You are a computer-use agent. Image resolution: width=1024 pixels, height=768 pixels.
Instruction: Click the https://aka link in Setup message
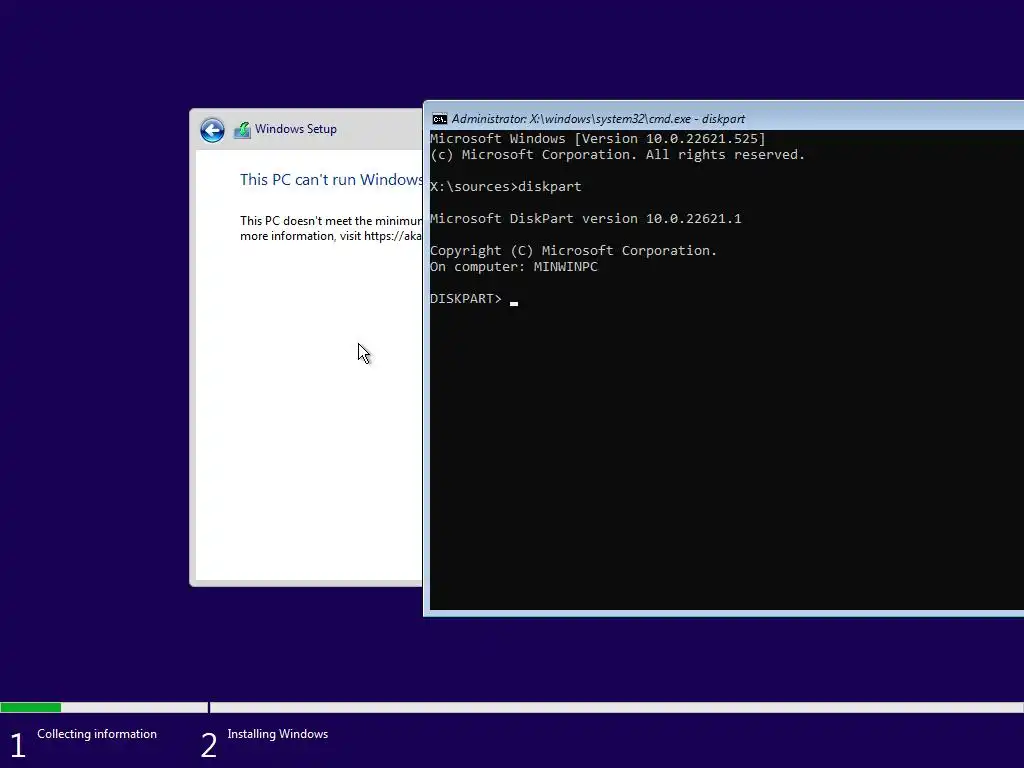pos(393,236)
